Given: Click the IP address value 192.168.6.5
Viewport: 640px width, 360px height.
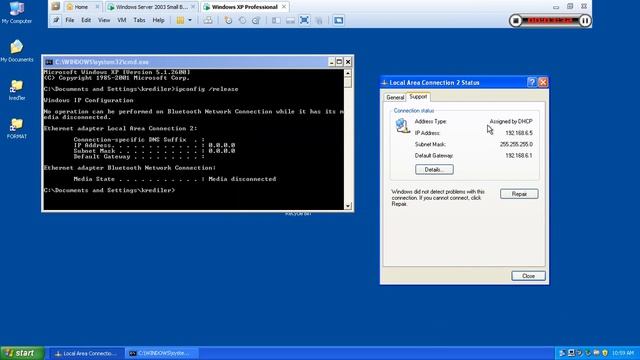Looking at the screenshot, I should 519,133.
